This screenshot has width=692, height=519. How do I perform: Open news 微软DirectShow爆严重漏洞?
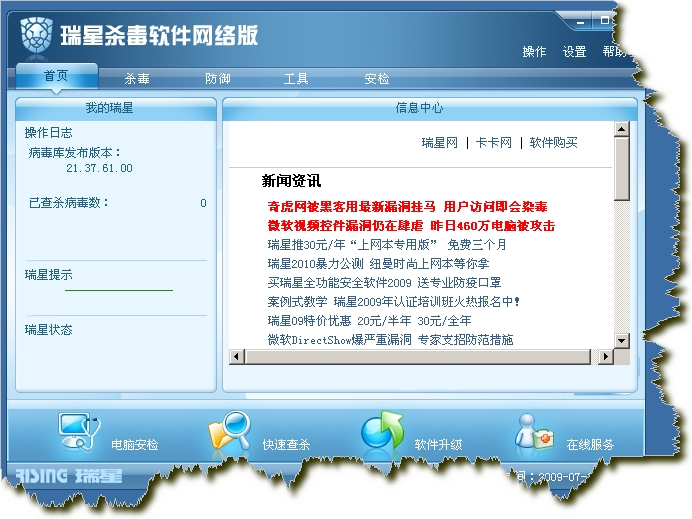coord(391,339)
